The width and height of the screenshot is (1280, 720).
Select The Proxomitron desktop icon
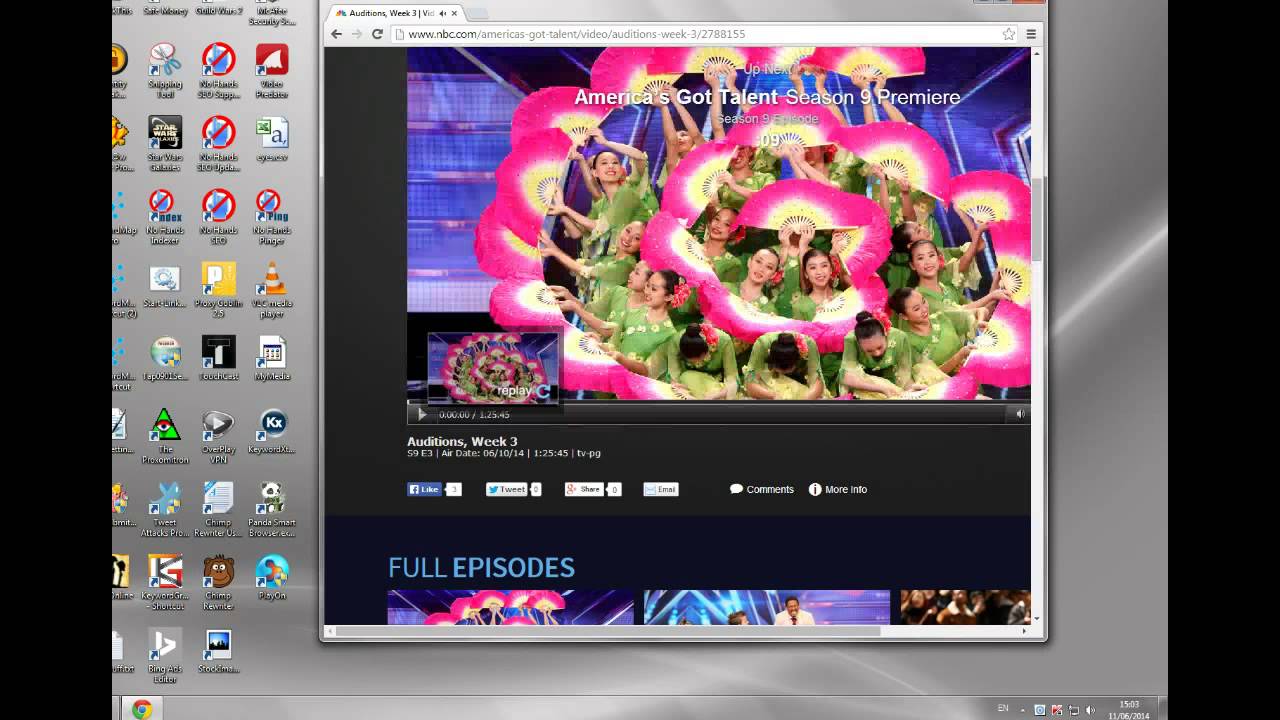pos(165,436)
